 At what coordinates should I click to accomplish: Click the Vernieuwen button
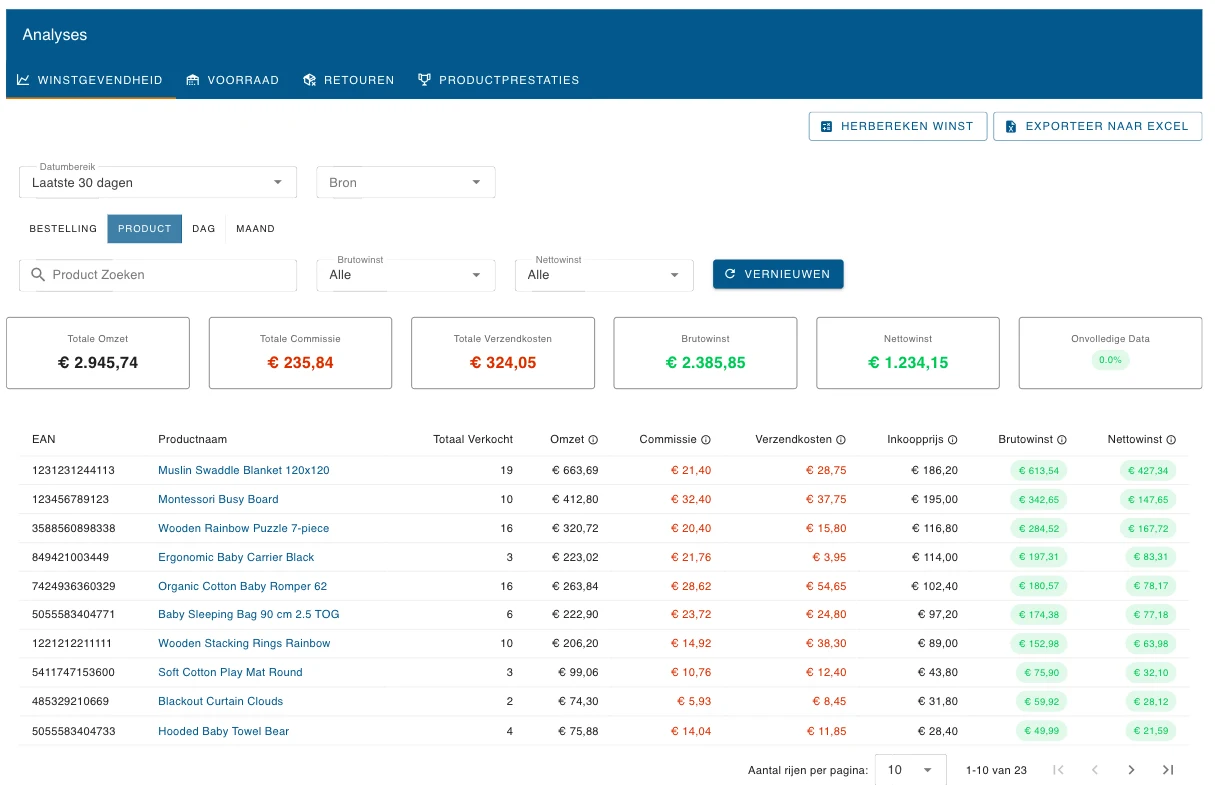coord(778,274)
